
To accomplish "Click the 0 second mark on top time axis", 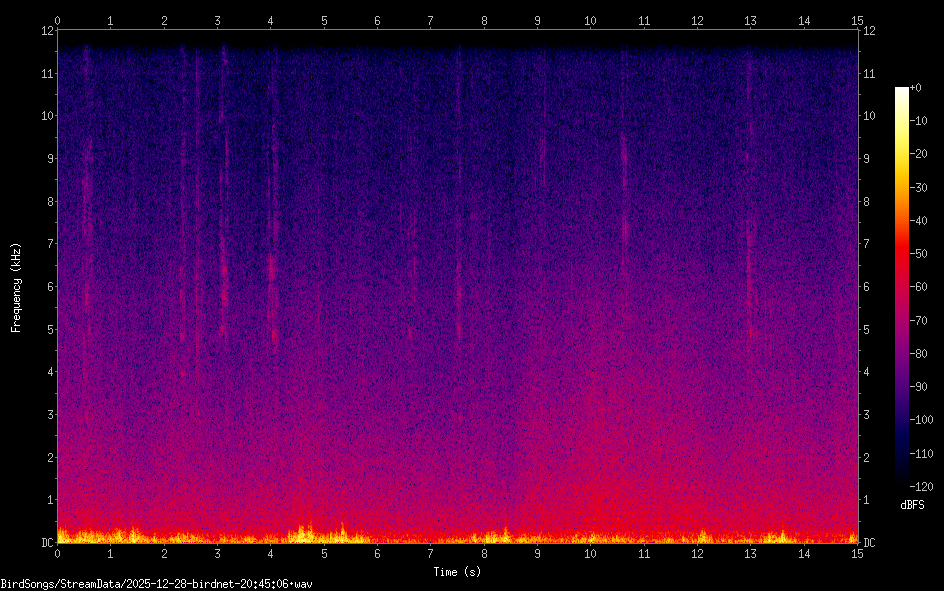I will [58, 19].
